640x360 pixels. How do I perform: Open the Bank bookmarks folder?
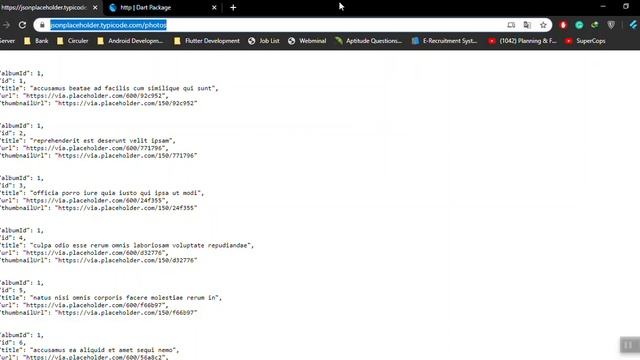click(36, 41)
